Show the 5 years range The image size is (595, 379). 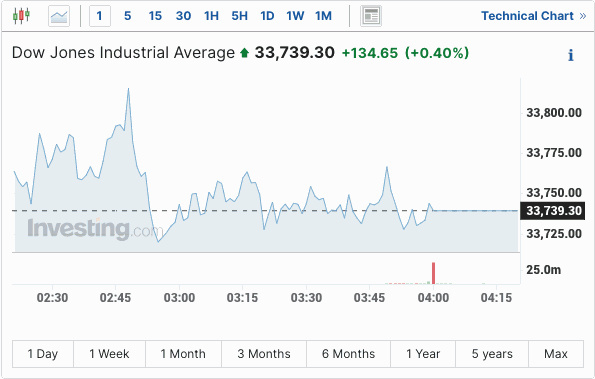point(492,354)
